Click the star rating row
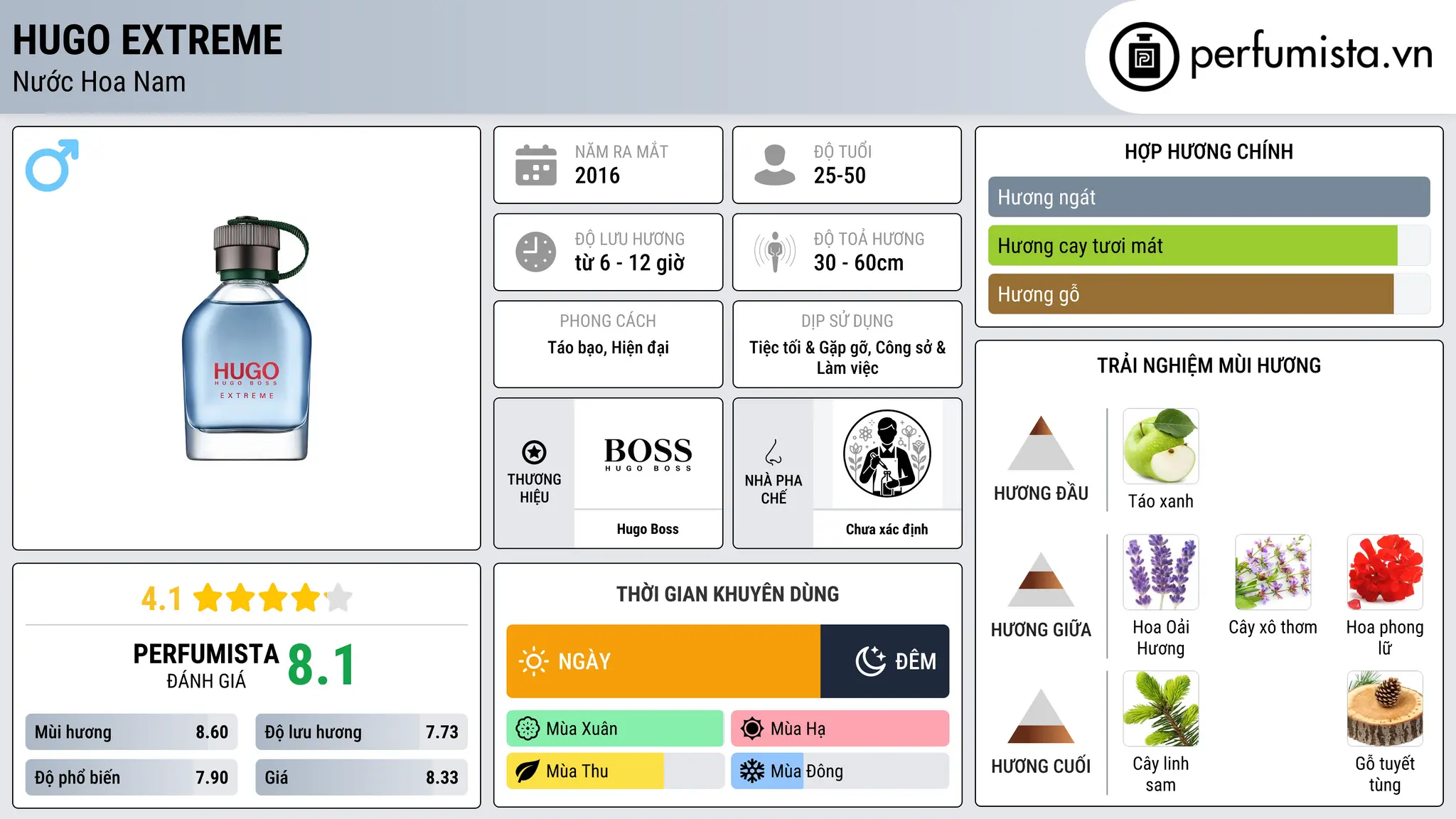The width and height of the screenshot is (1456, 819). (273, 598)
